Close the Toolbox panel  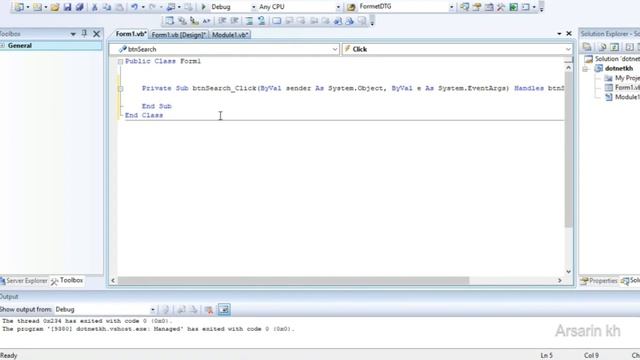pos(96,34)
